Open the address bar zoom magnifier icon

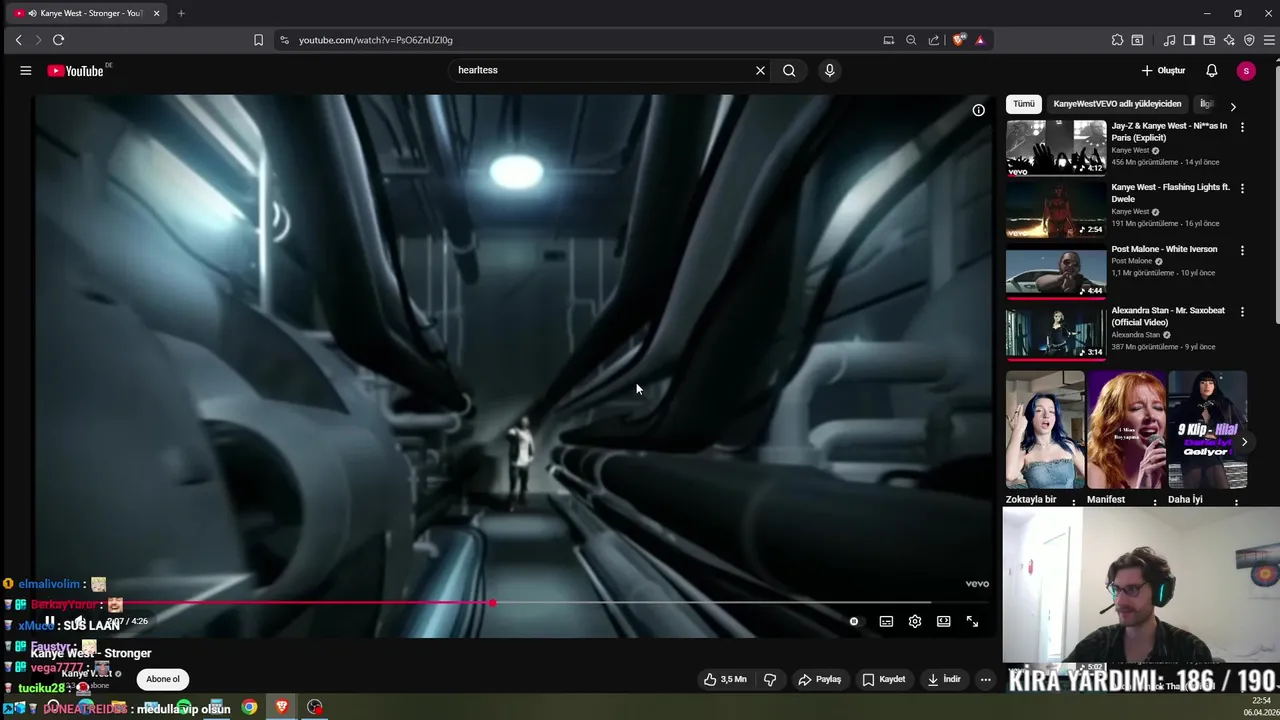click(x=911, y=40)
